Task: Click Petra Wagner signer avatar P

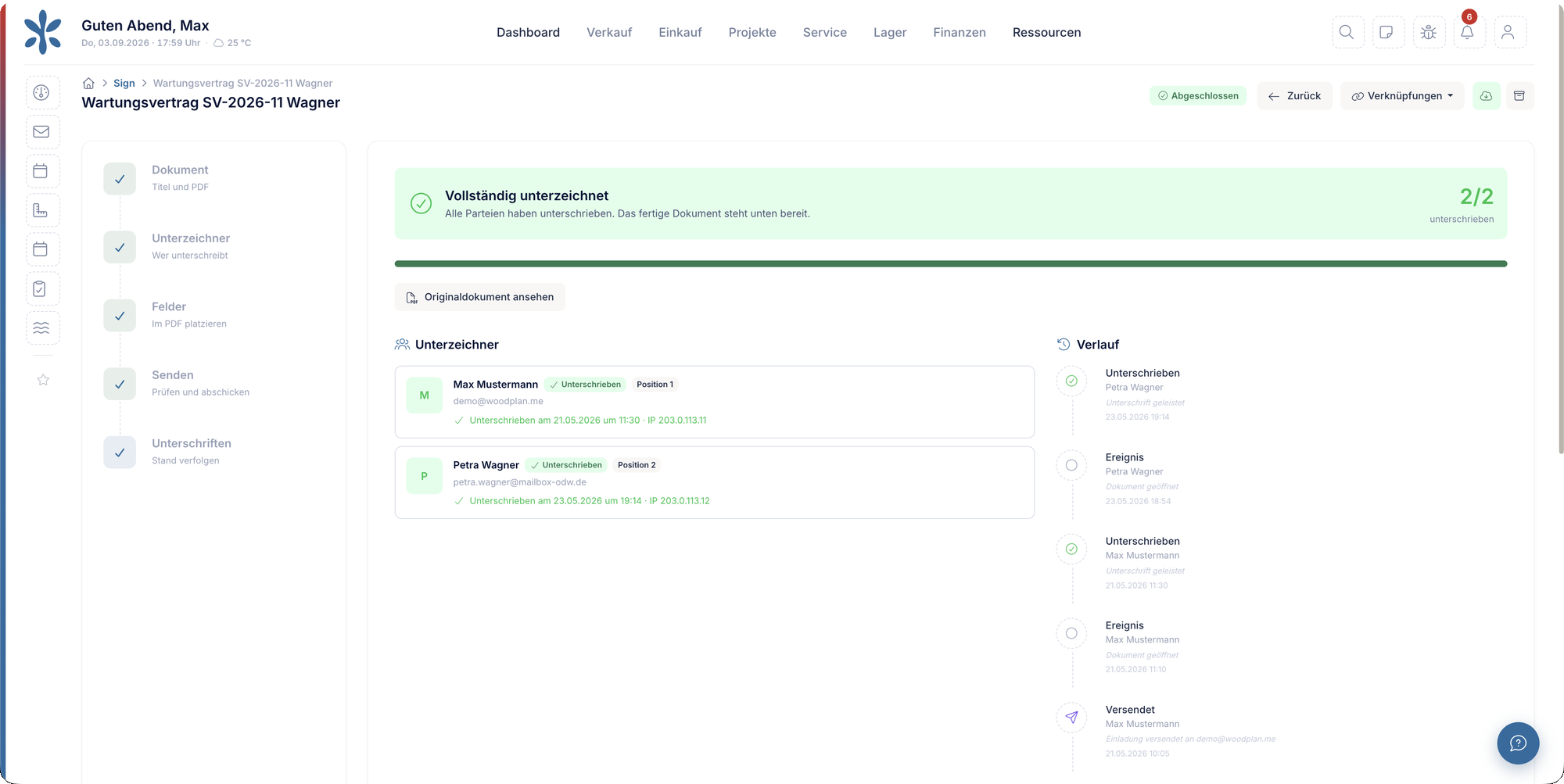Action: tap(424, 476)
